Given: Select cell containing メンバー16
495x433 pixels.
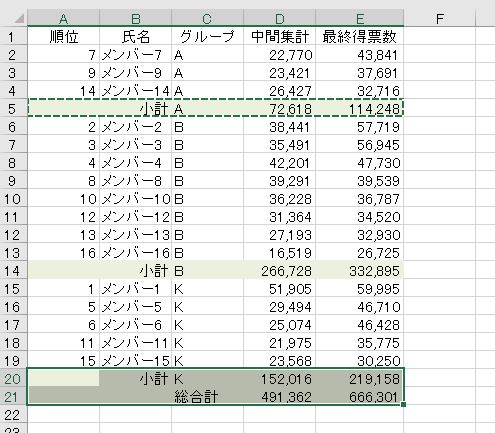Looking at the screenshot, I should point(135,253).
